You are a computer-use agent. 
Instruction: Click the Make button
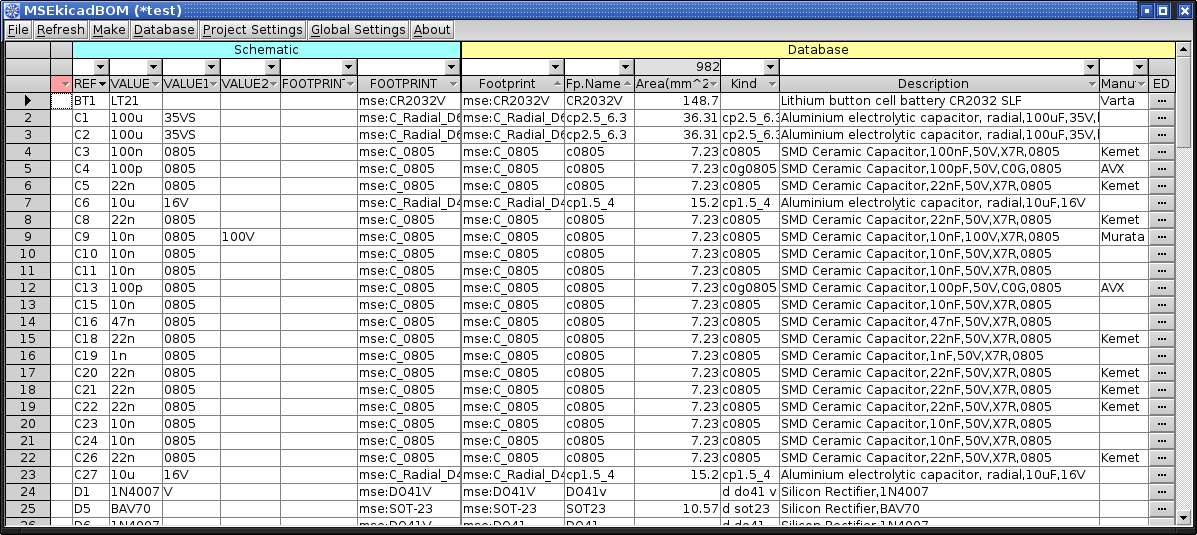click(x=109, y=30)
